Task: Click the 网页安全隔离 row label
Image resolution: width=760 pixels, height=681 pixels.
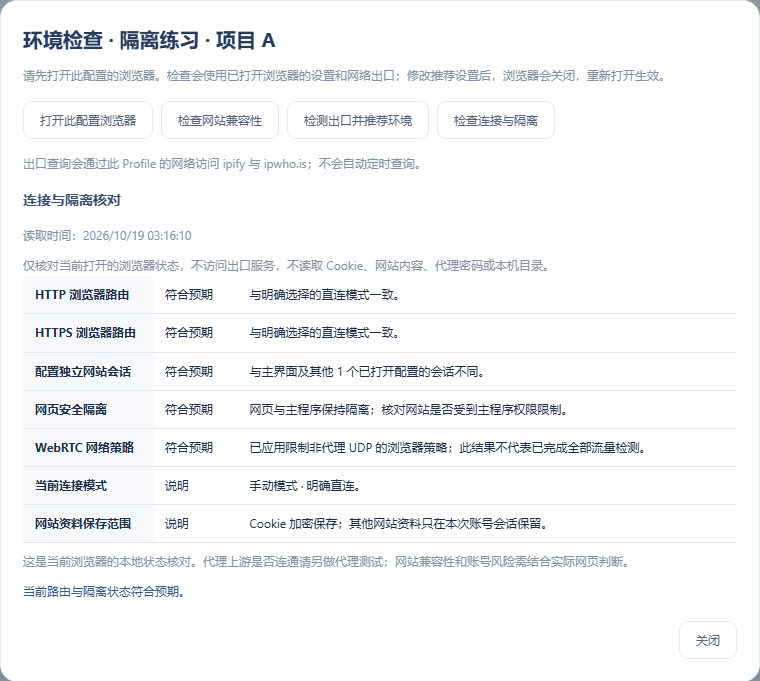Action: [x=71, y=410]
